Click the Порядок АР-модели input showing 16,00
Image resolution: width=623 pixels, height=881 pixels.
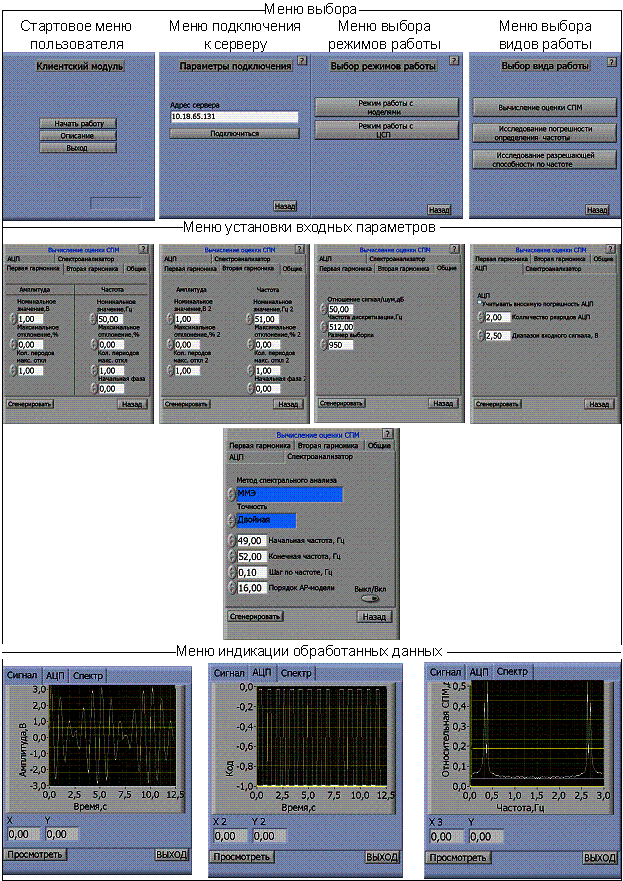(x=251, y=588)
